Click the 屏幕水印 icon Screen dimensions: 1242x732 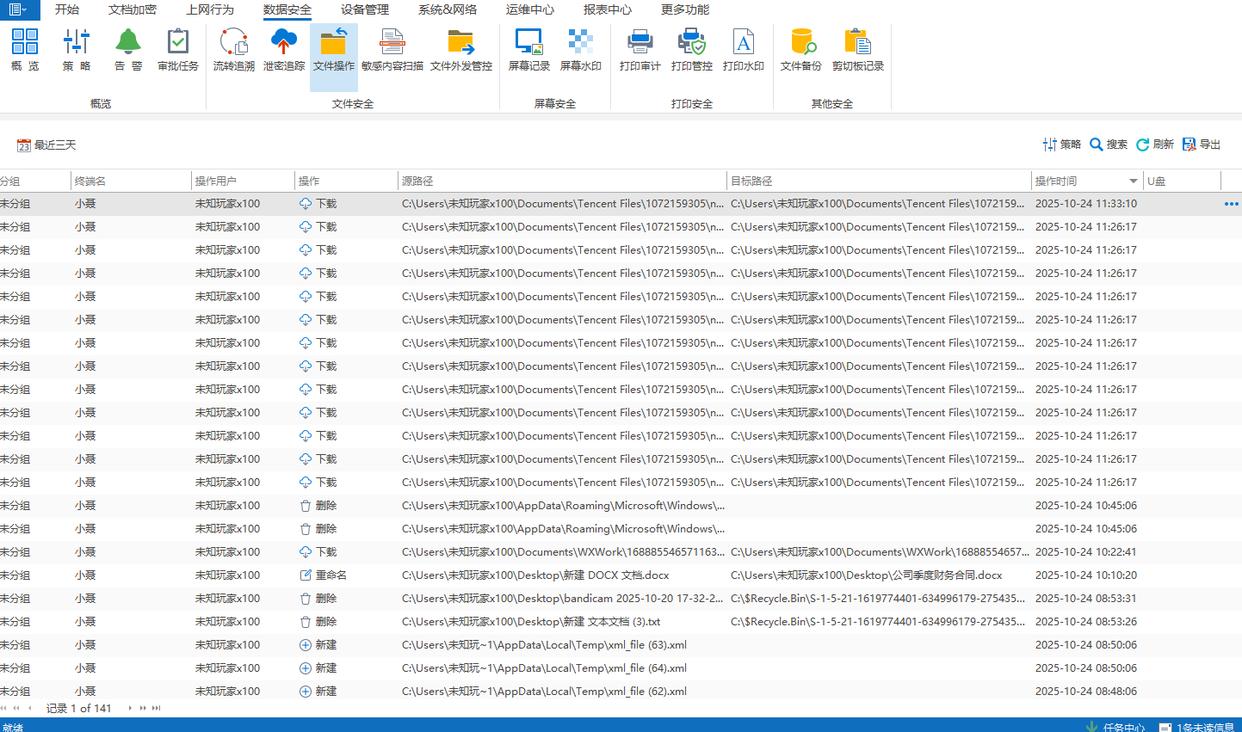pyautogui.click(x=580, y=50)
